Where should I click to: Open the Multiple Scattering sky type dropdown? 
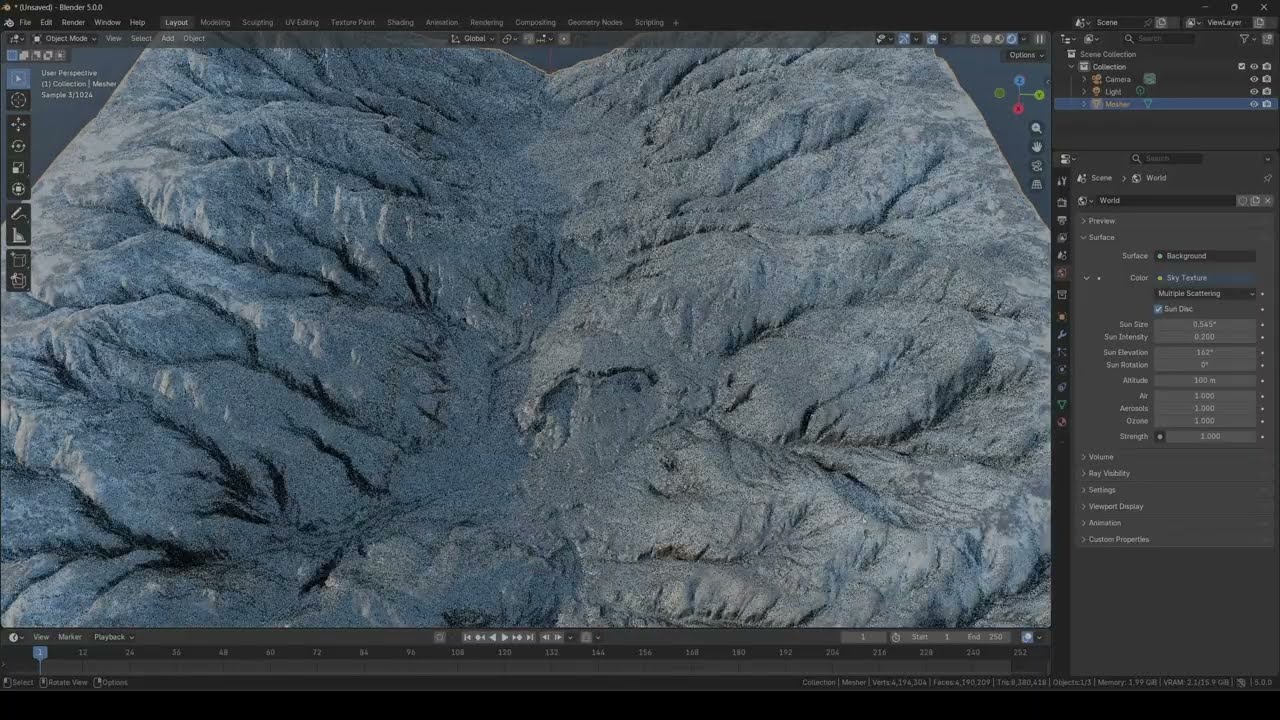click(1205, 294)
